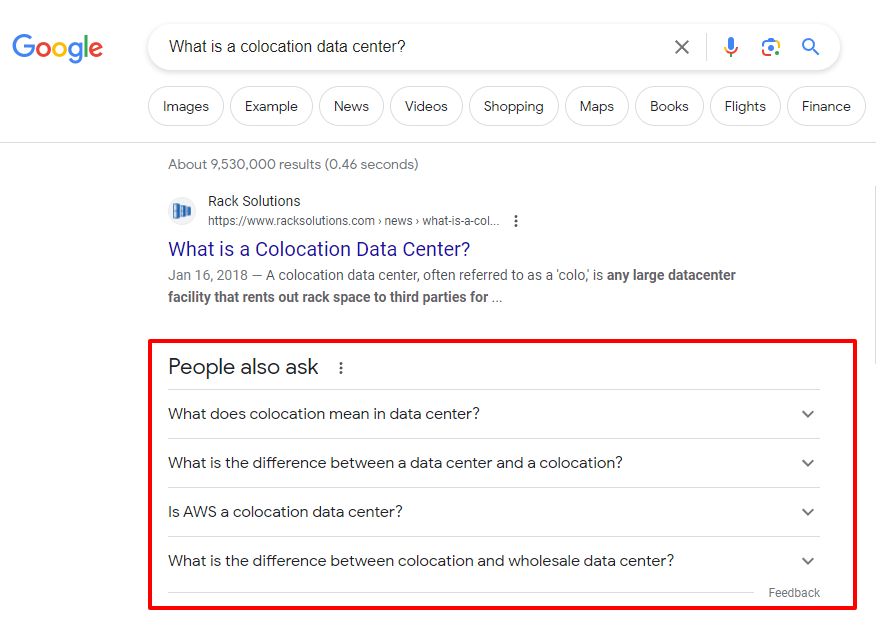This screenshot has width=876, height=617.
Task: Clear the search query with the X icon
Action: (x=682, y=47)
